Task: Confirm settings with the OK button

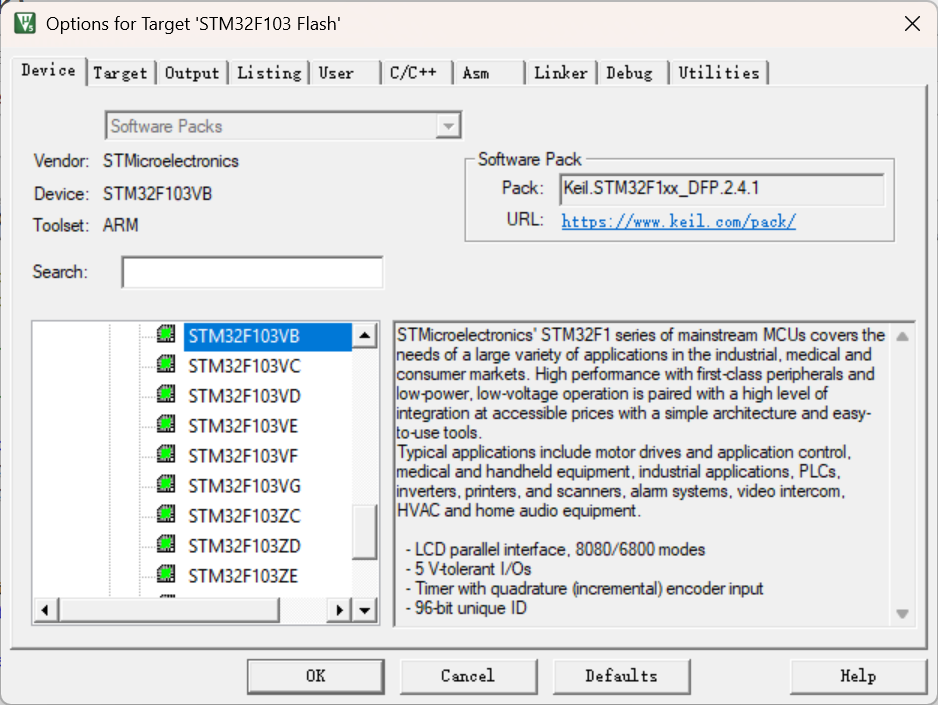Action: coord(316,676)
